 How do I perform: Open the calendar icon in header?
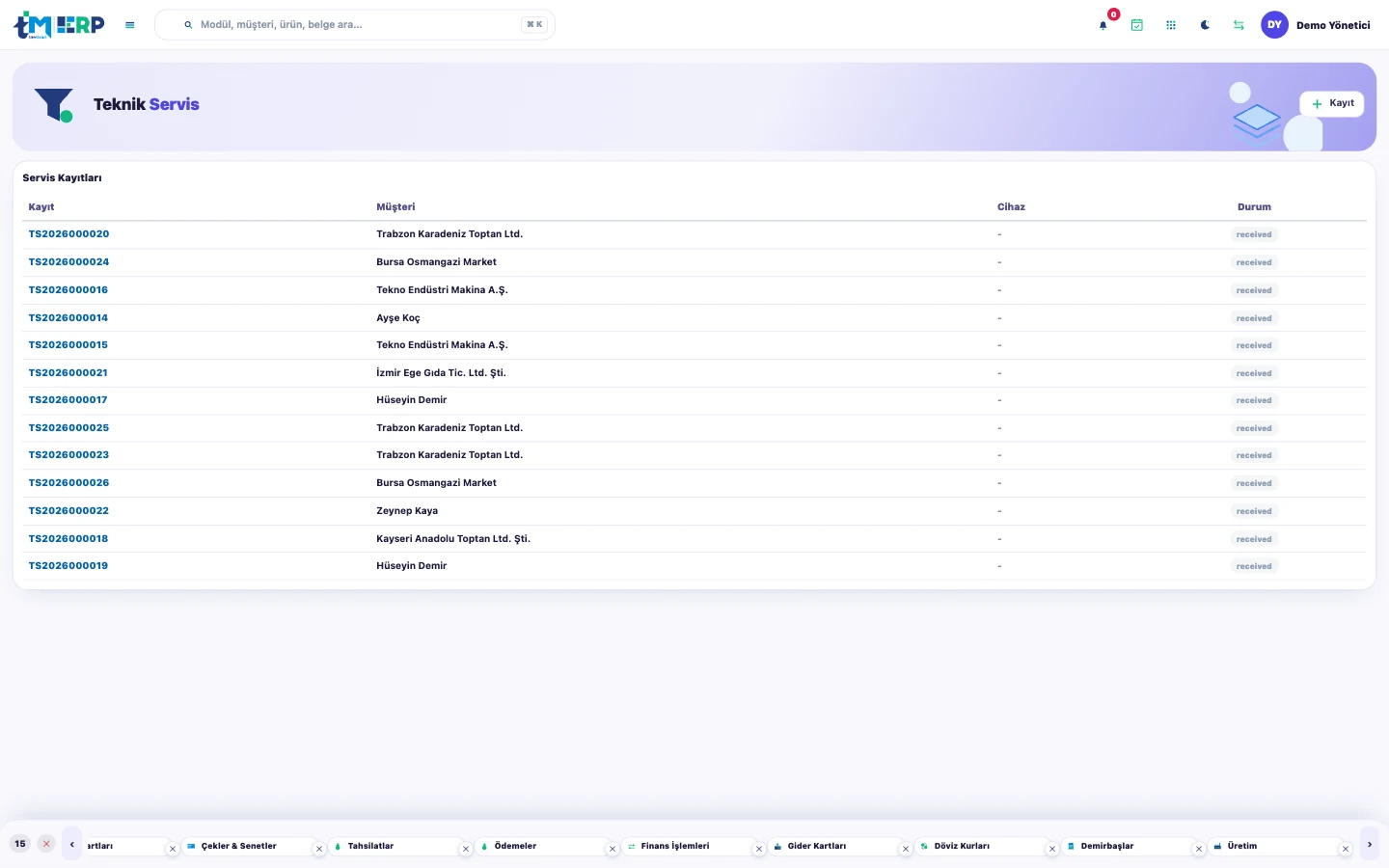click(1137, 25)
